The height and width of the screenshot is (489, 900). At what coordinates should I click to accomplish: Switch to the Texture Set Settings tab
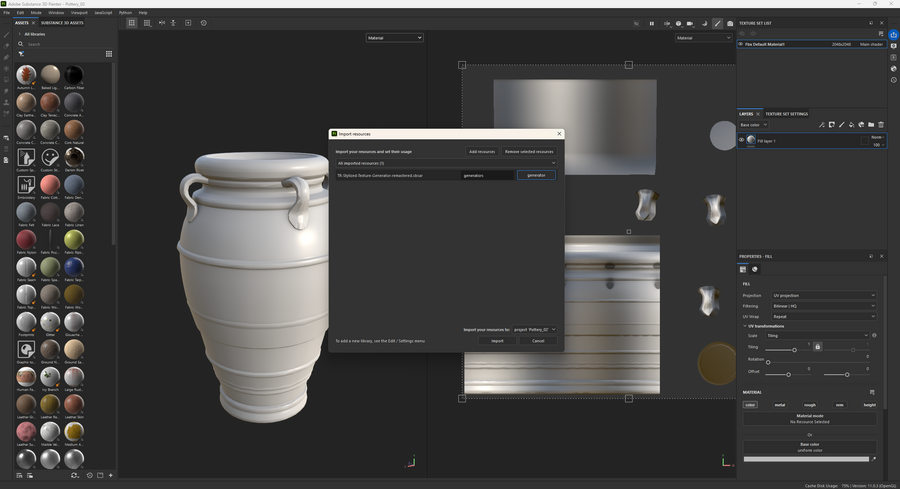pyautogui.click(x=786, y=114)
